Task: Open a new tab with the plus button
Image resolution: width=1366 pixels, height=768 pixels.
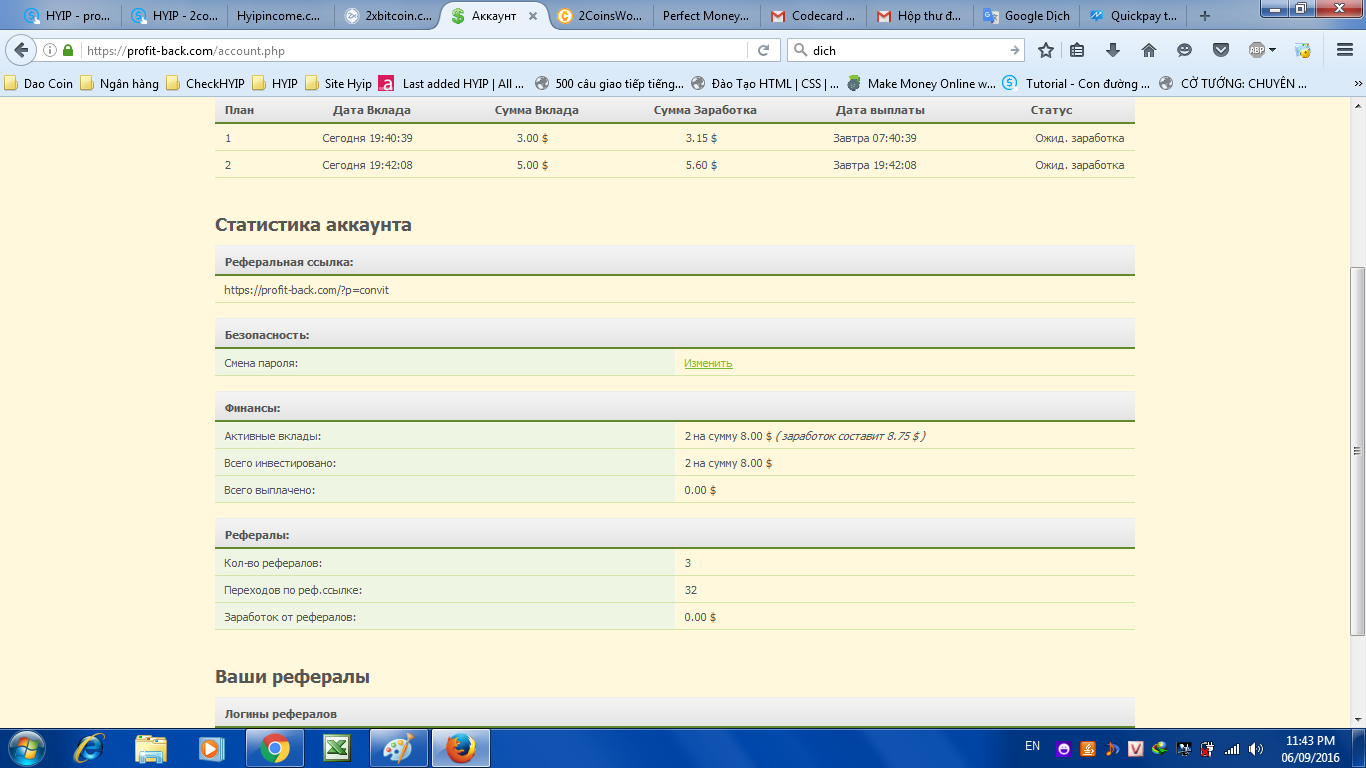Action: point(1204,16)
